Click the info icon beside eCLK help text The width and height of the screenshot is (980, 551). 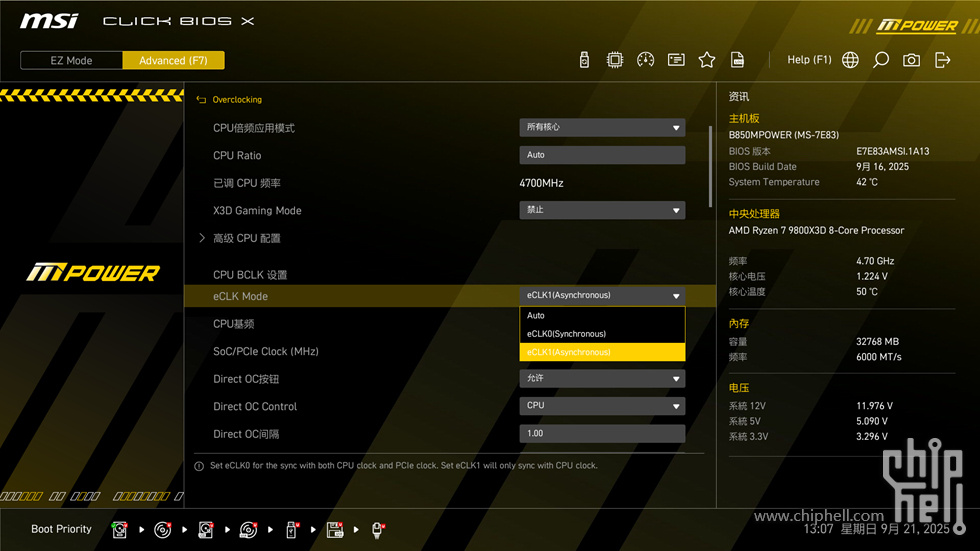click(x=199, y=466)
